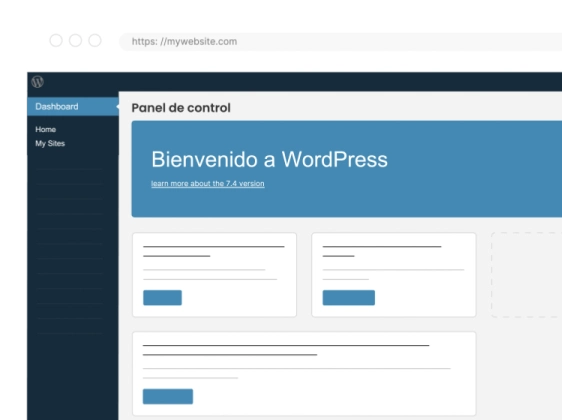Viewport: 562px width, 420px height.
Task: Click the mywebsite.com address bar
Action: coord(340,42)
